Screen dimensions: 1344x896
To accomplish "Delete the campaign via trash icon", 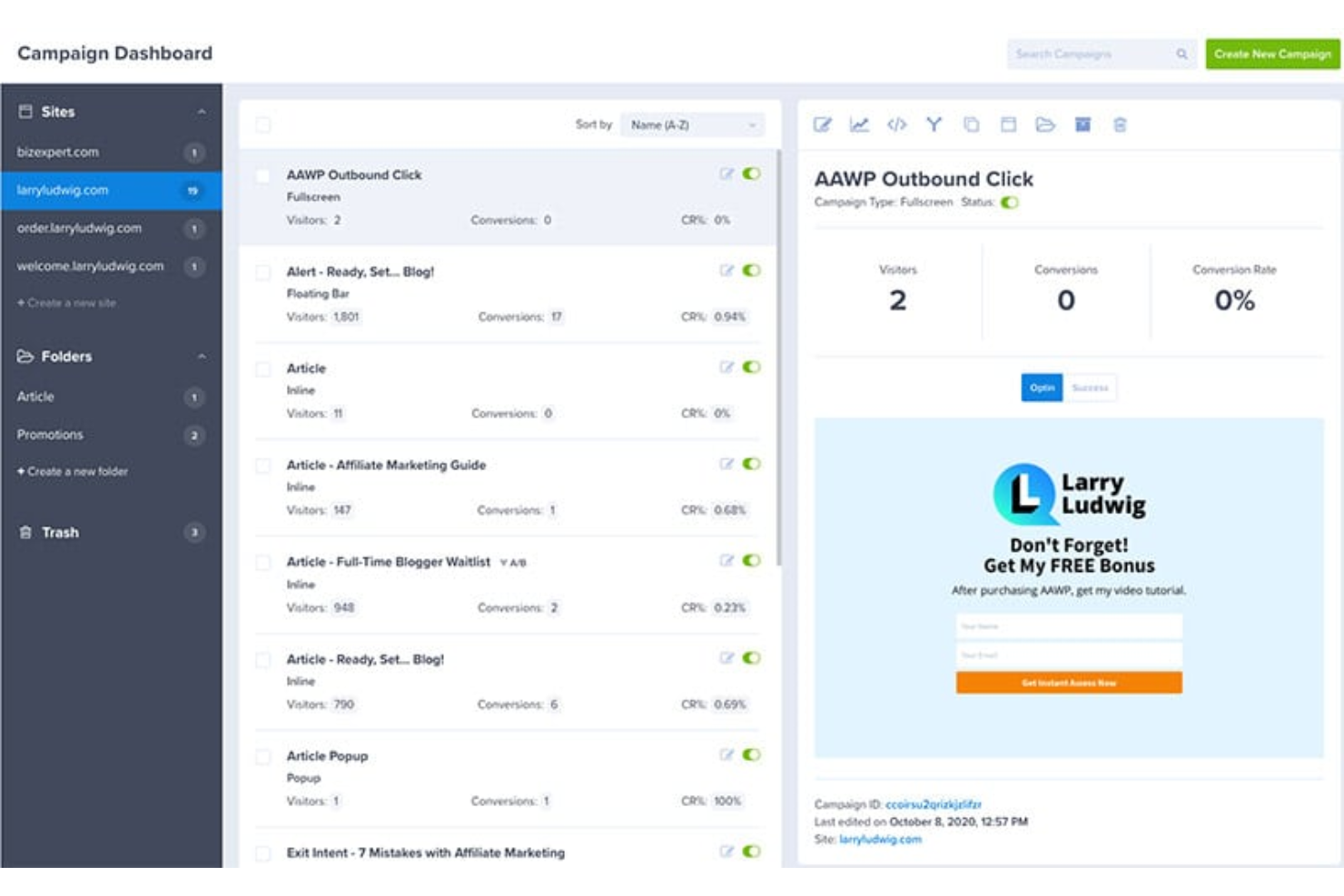I will tap(1119, 125).
